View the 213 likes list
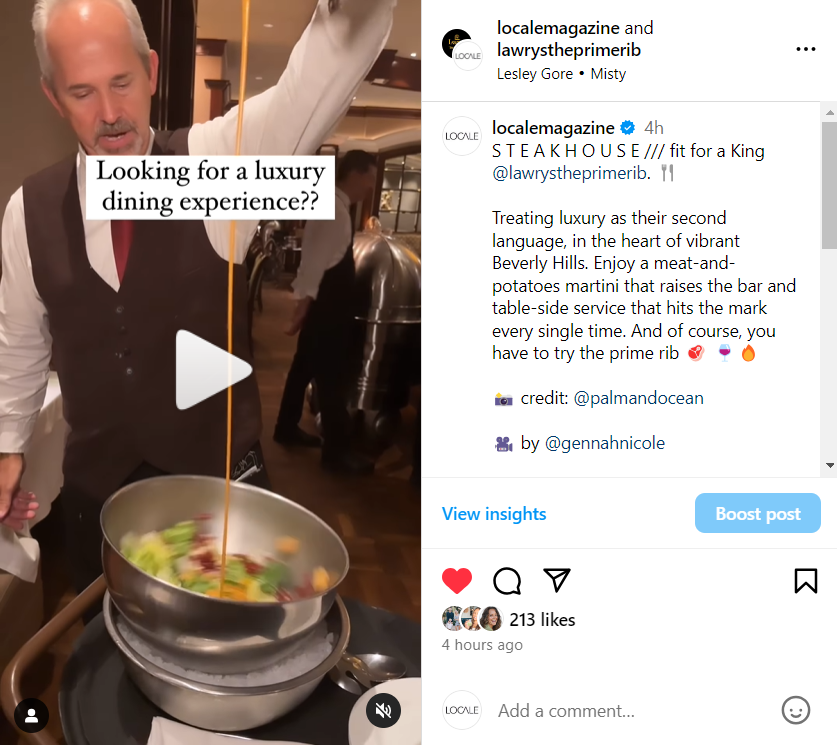Screen dimensions: 837x745 coord(542,620)
